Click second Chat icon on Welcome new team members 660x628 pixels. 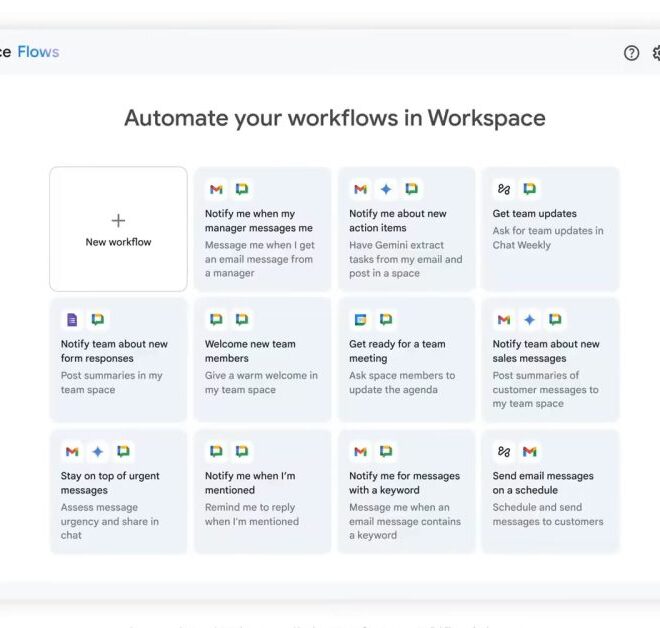click(x=242, y=320)
